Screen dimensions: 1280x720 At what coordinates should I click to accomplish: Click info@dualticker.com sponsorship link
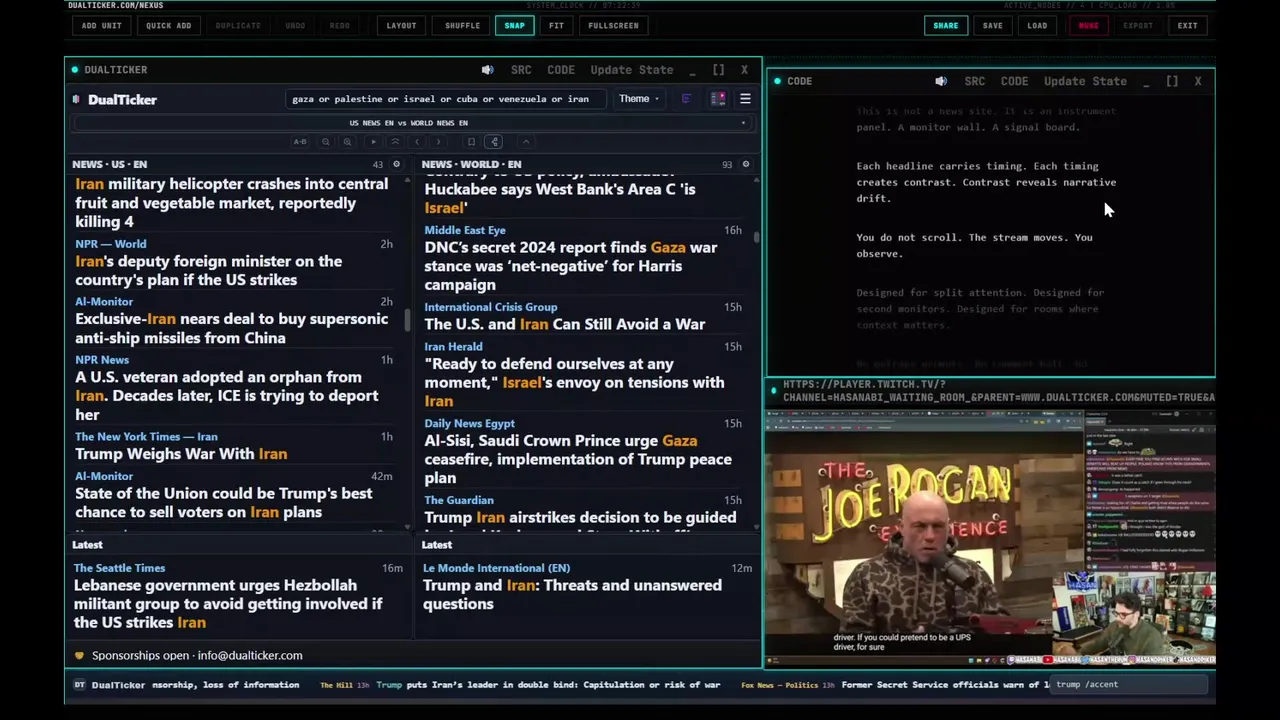pos(250,656)
